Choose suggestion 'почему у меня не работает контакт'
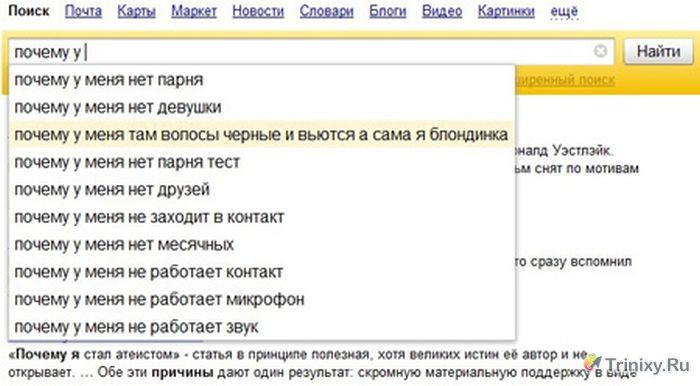The height and width of the screenshot is (386, 700). pyautogui.click(x=262, y=272)
